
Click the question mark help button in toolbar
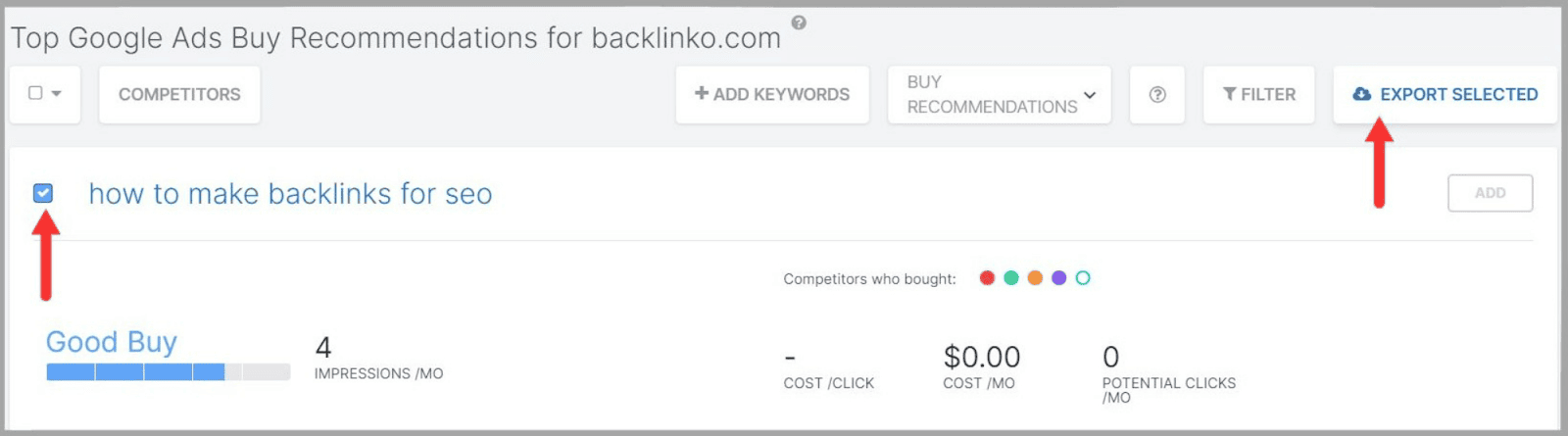pos(1157,95)
